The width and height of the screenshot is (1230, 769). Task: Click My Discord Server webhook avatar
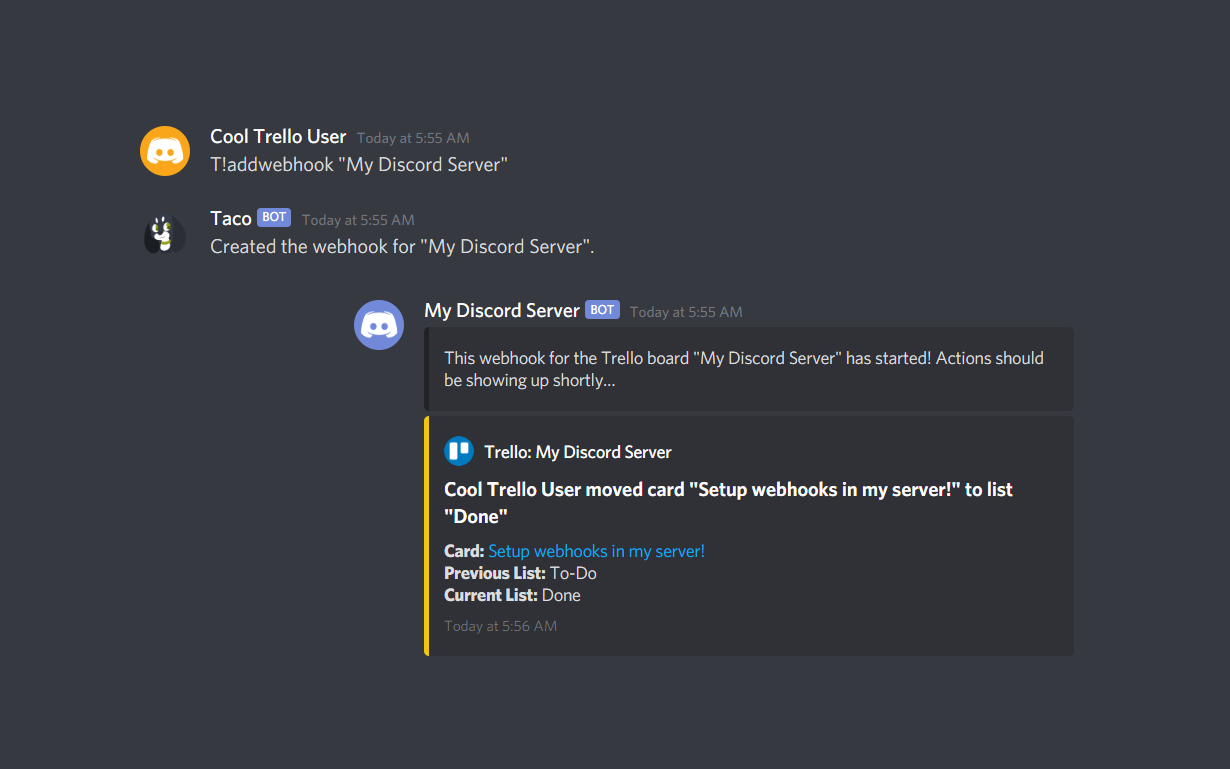[379, 325]
